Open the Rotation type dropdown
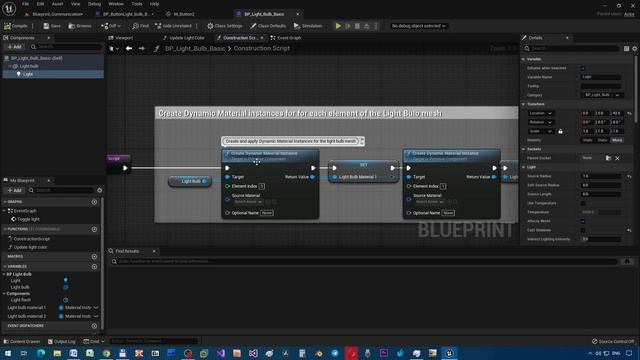 541,122
